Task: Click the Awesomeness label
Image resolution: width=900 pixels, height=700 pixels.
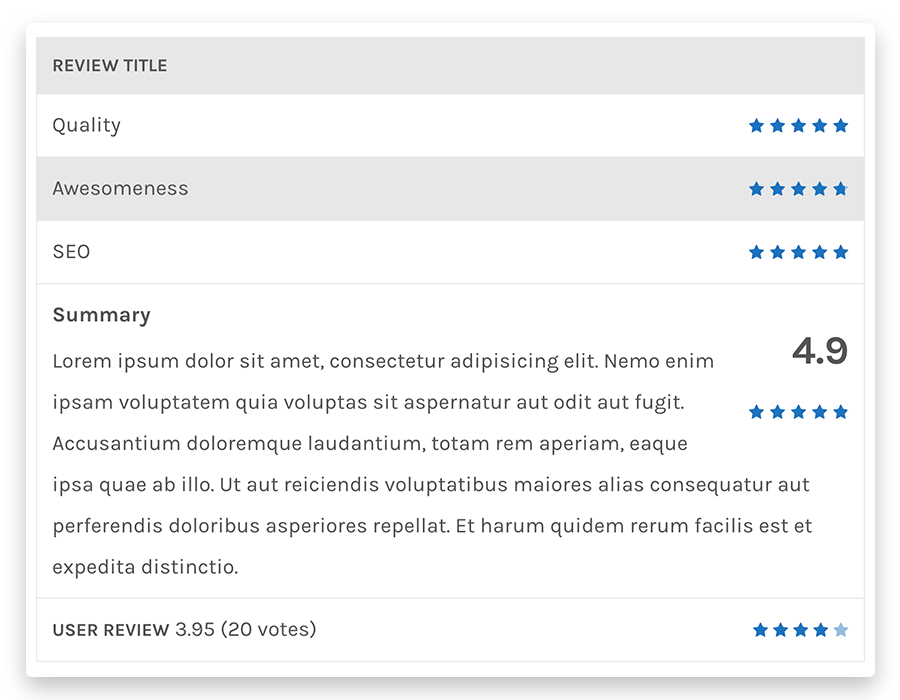Action: point(121,188)
